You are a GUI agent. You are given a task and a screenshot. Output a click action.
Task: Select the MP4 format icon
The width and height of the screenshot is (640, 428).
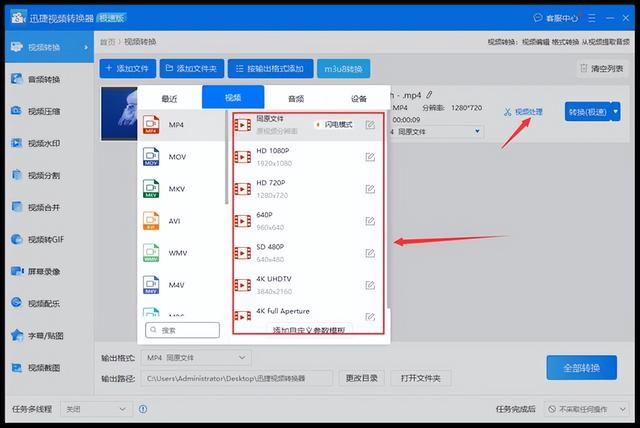tap(151, 125)
